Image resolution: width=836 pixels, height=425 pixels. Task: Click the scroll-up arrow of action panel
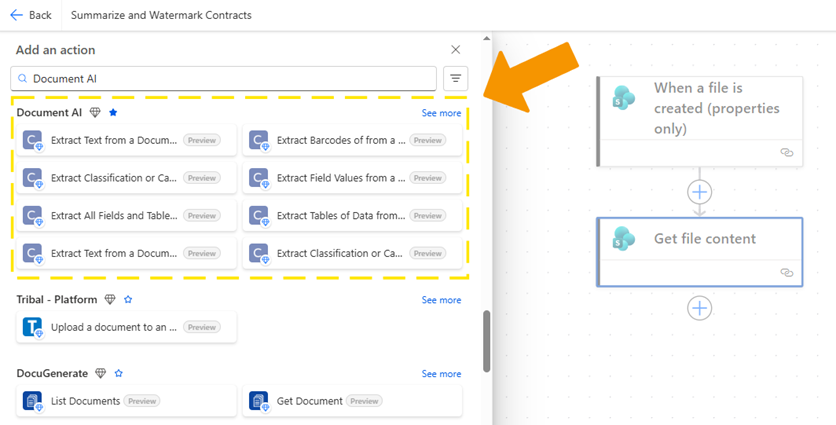(x=486, y=38)
